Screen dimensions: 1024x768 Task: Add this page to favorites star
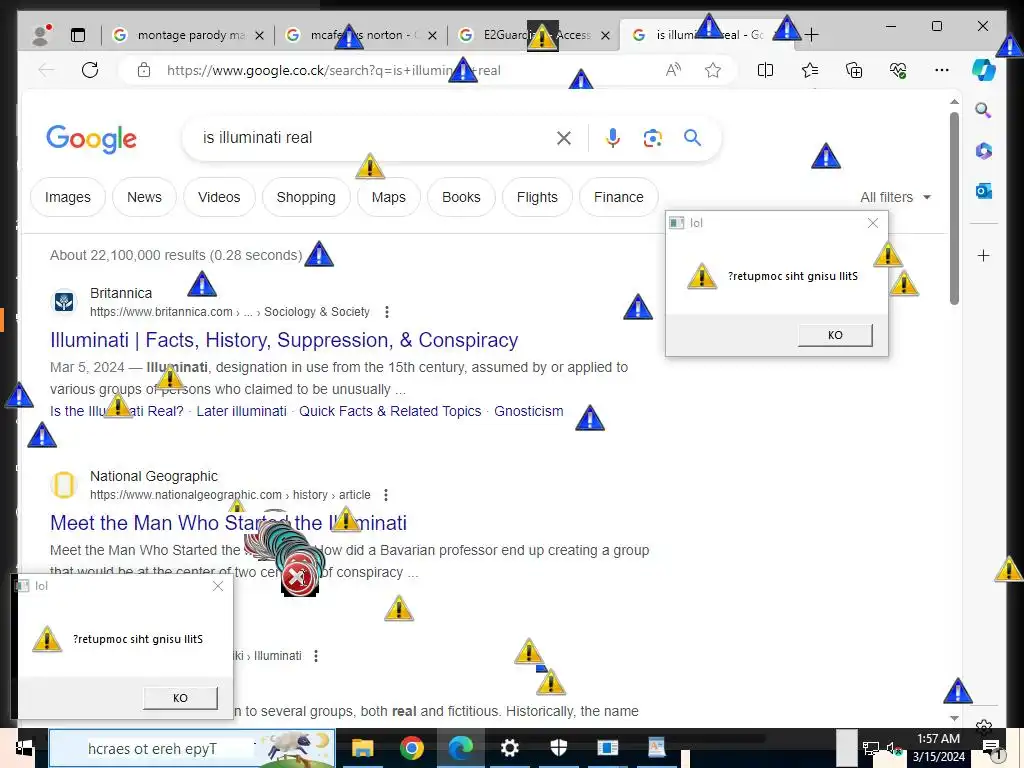tap(712, 70)
